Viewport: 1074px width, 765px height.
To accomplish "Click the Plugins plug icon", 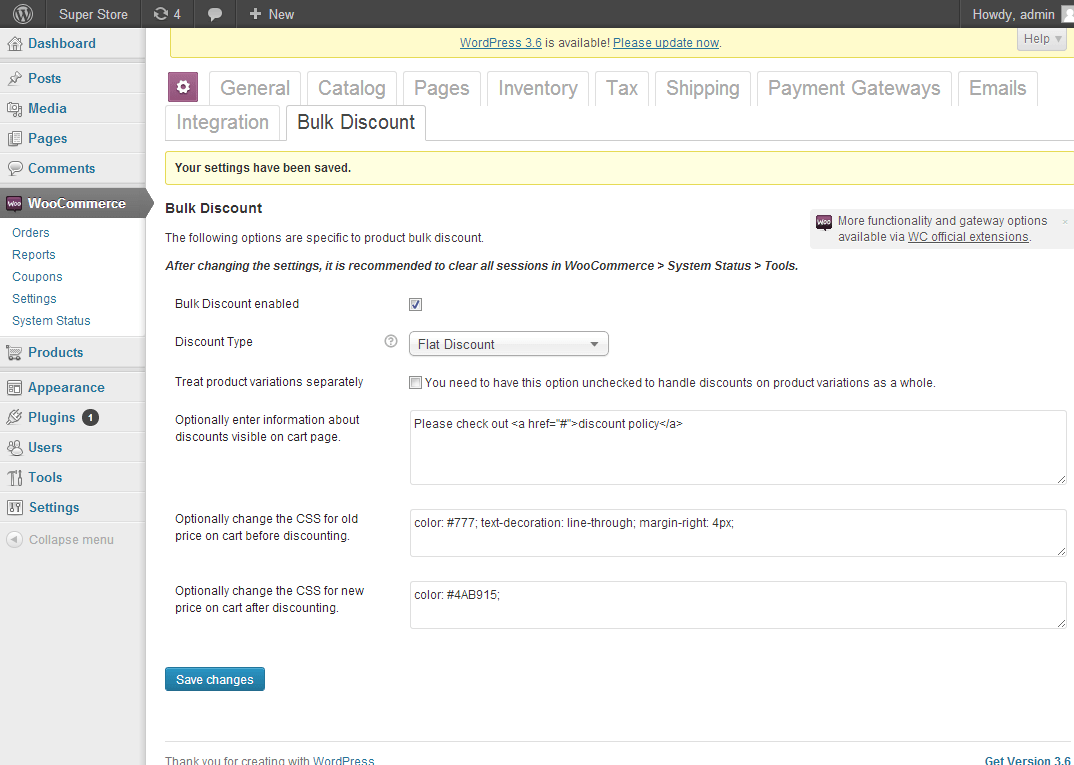I will click(14, 418).
